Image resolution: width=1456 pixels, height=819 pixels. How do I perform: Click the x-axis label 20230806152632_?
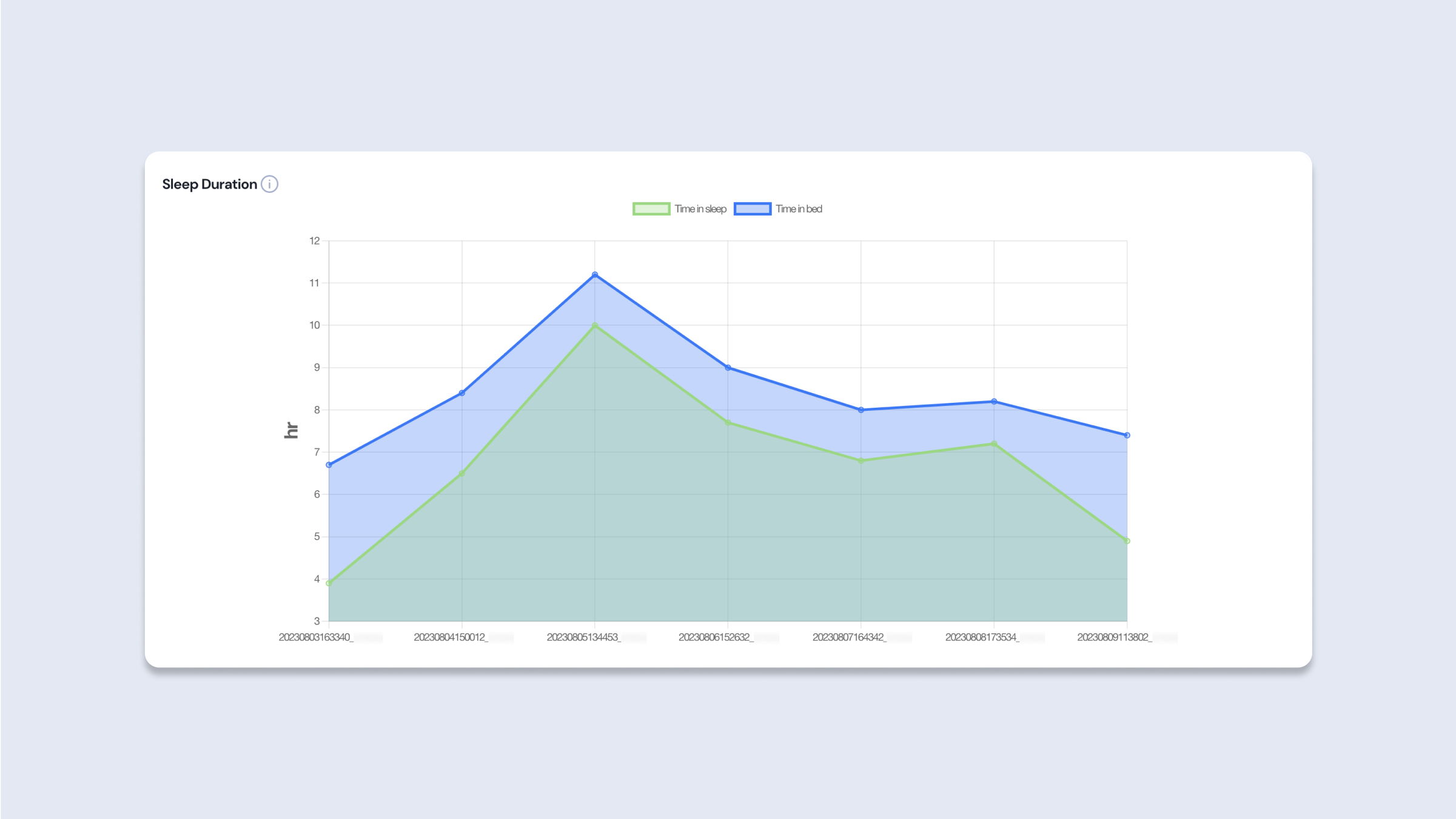coord(716,637)
